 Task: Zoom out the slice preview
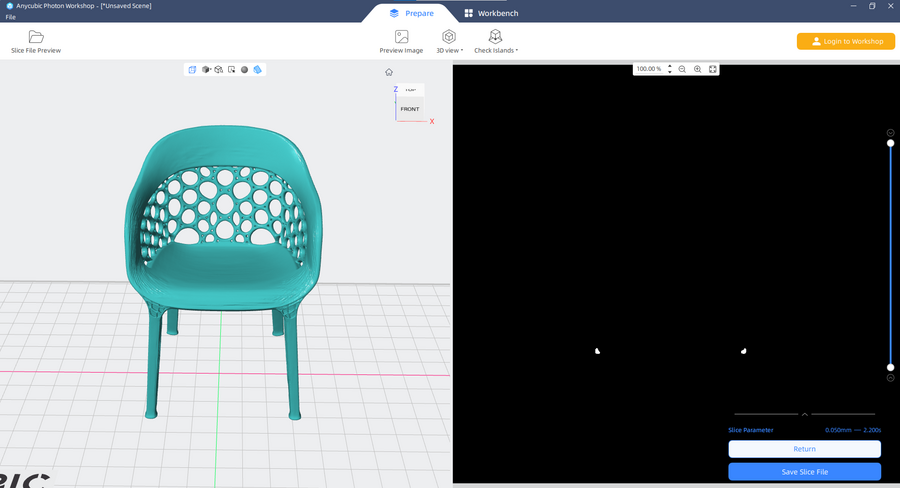pyautogui.click(x=682, y=69)
